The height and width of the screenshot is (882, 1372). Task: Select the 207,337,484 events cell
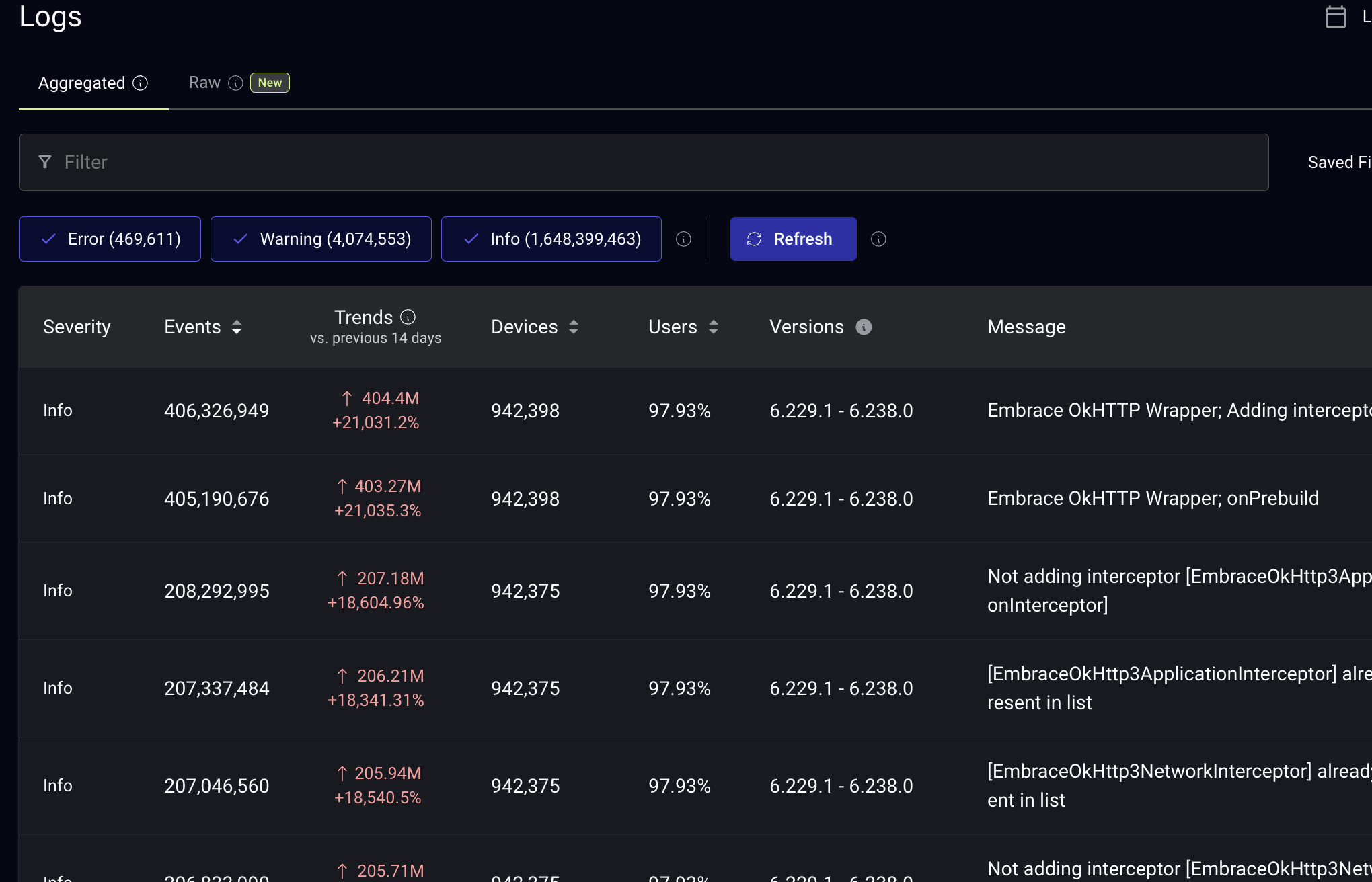pyautogui.click(x=217, y=688)
